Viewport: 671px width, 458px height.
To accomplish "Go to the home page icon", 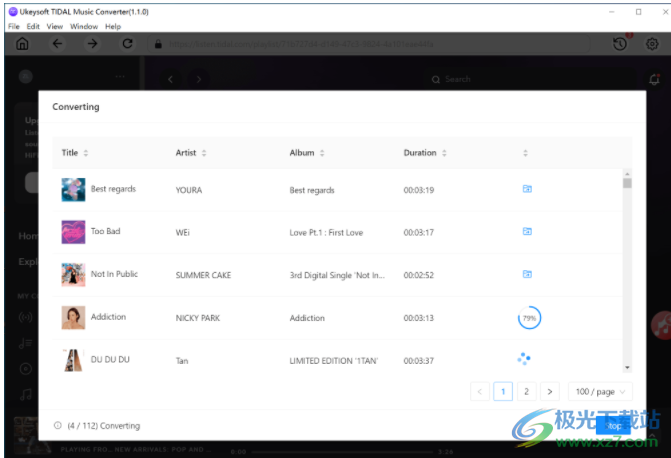I will tap(22, 44).
